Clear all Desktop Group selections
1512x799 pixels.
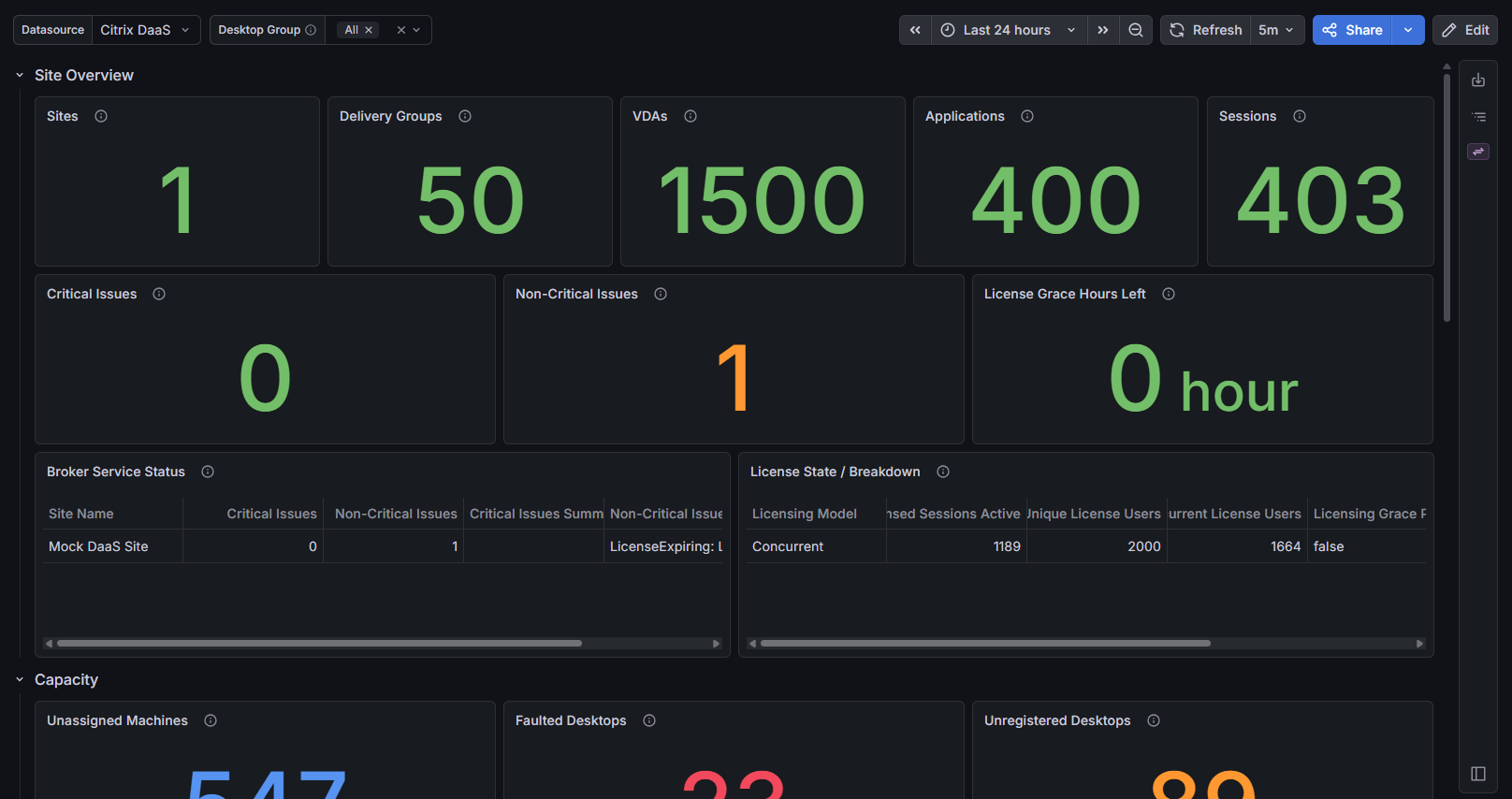(x=400, y=30)
